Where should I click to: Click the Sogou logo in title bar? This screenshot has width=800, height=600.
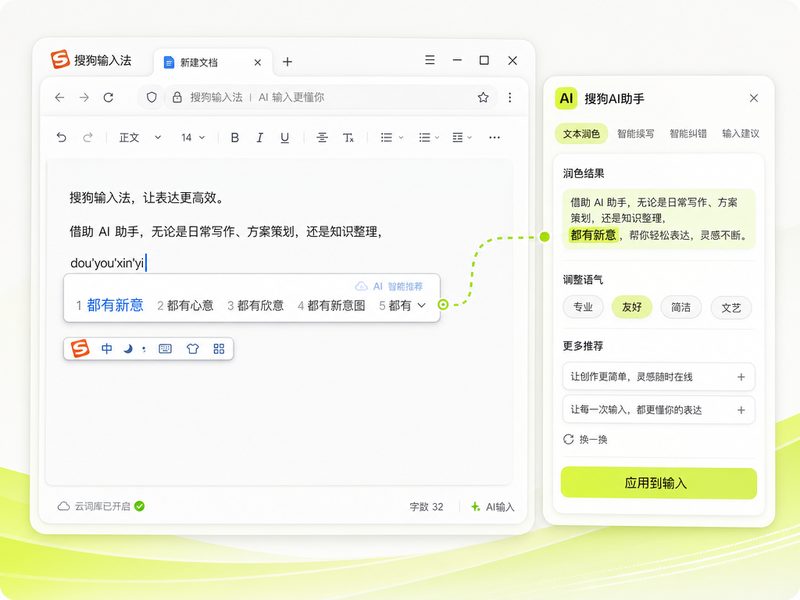60,60
